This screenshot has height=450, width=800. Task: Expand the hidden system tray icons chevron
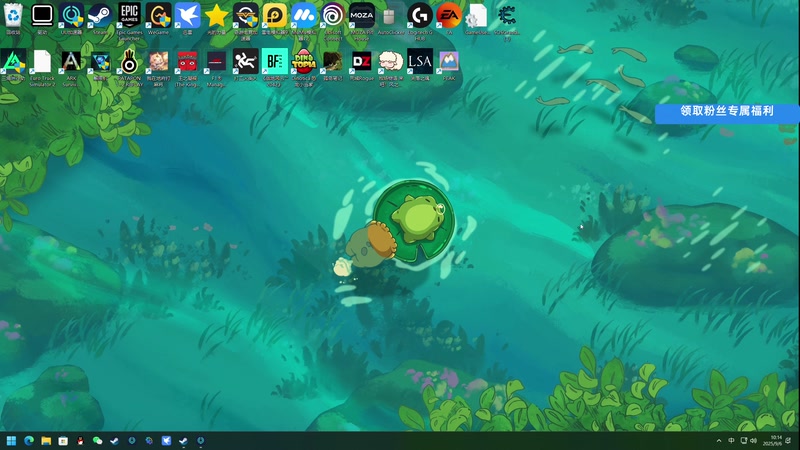719,441
